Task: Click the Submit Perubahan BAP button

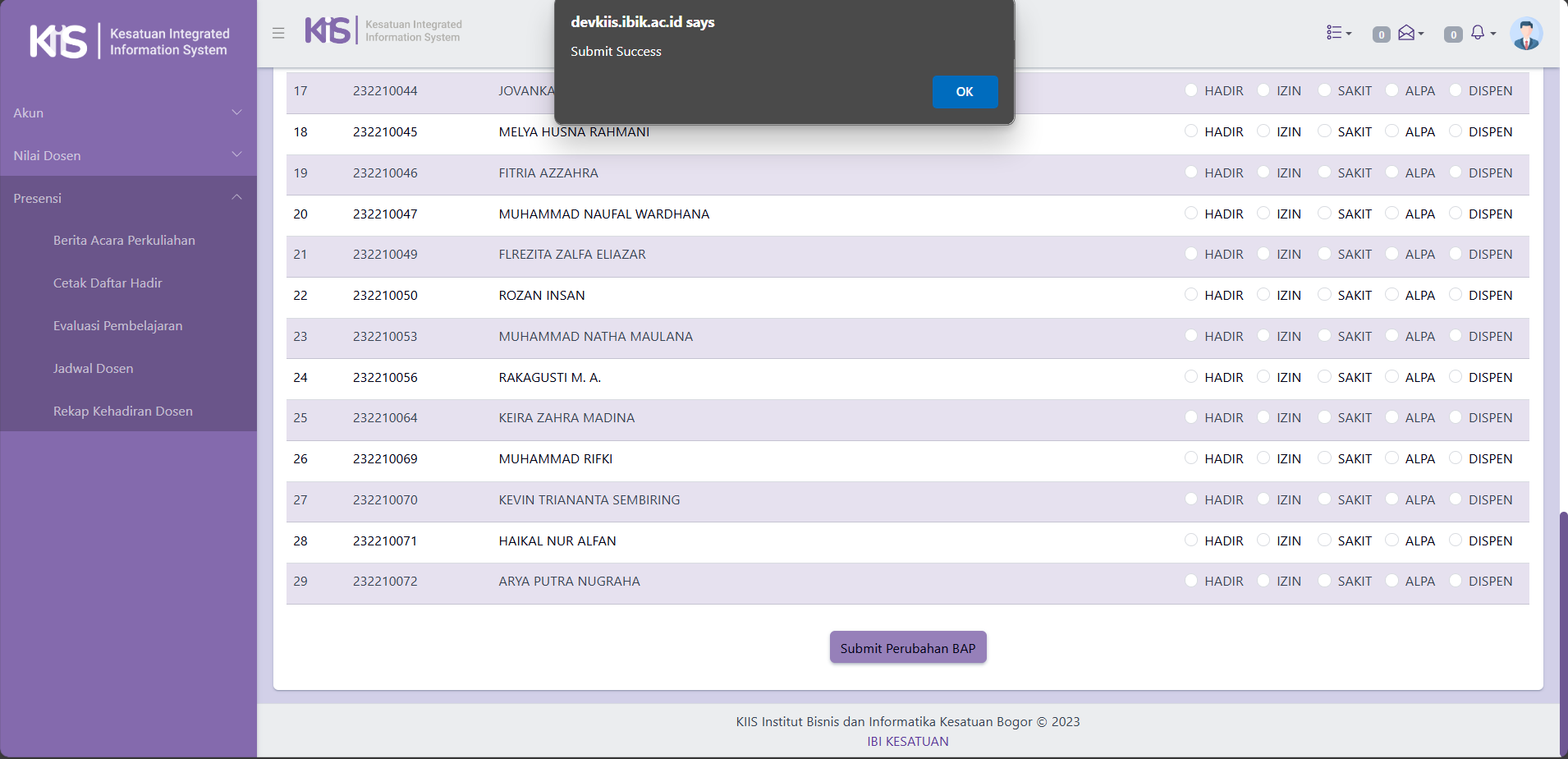Action: (907, 648)
